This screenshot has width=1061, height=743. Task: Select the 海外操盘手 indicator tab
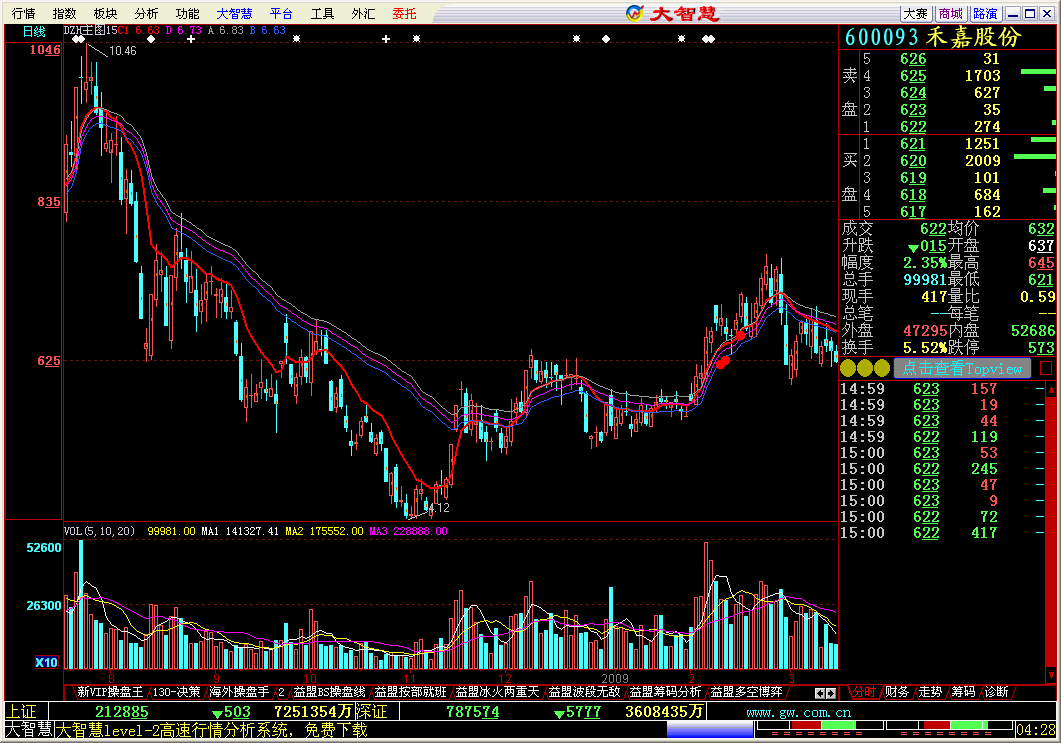tap(238, 692)
